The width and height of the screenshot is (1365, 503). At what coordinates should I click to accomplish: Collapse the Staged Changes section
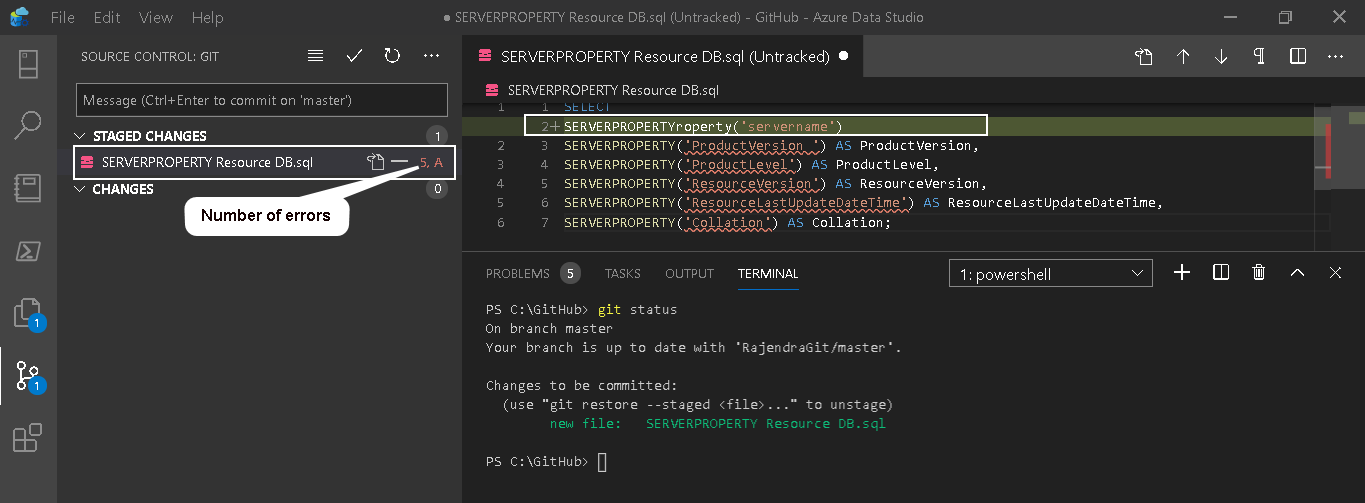click(x=81, y=136)
